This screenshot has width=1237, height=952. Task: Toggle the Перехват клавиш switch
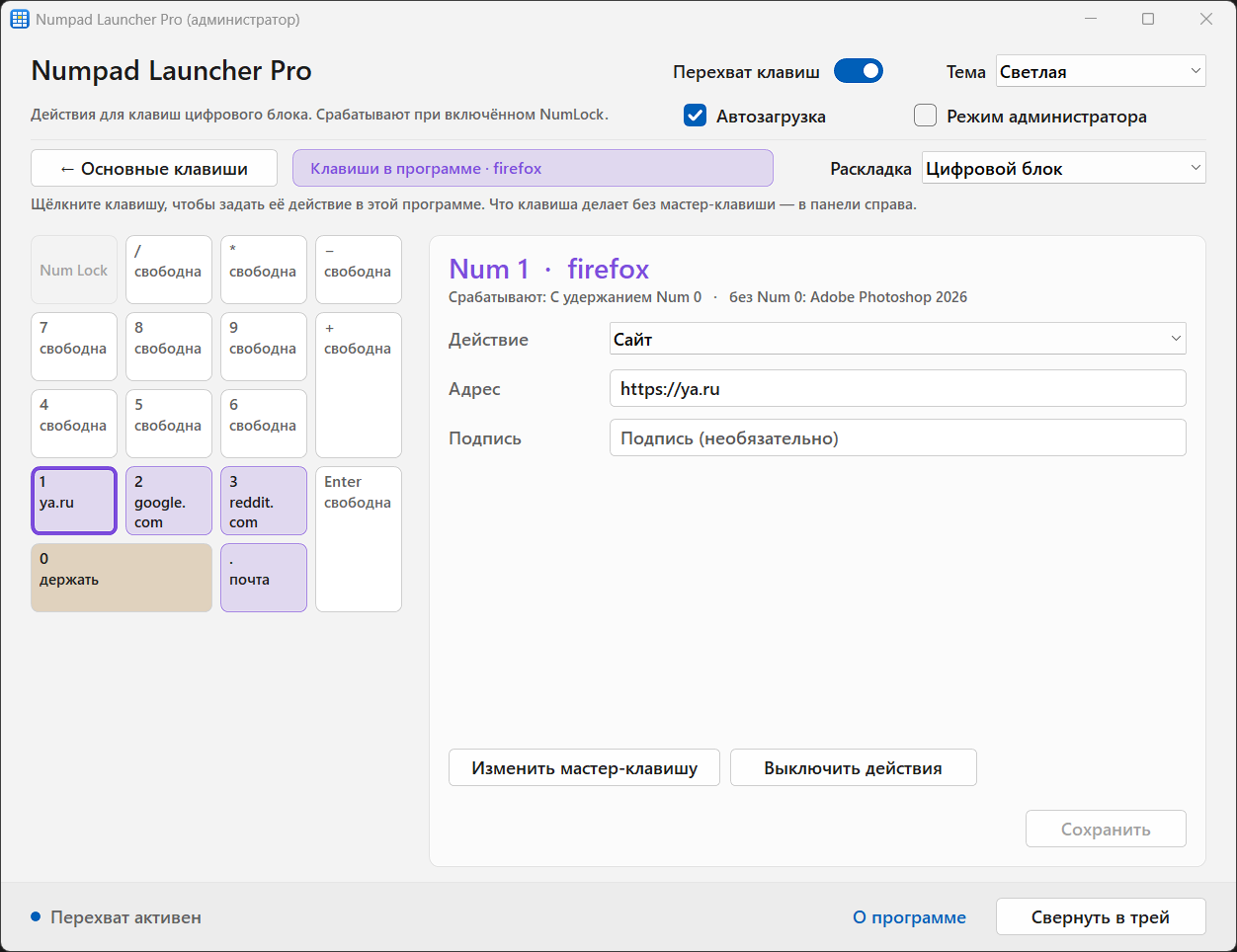(x=859, y=71)
